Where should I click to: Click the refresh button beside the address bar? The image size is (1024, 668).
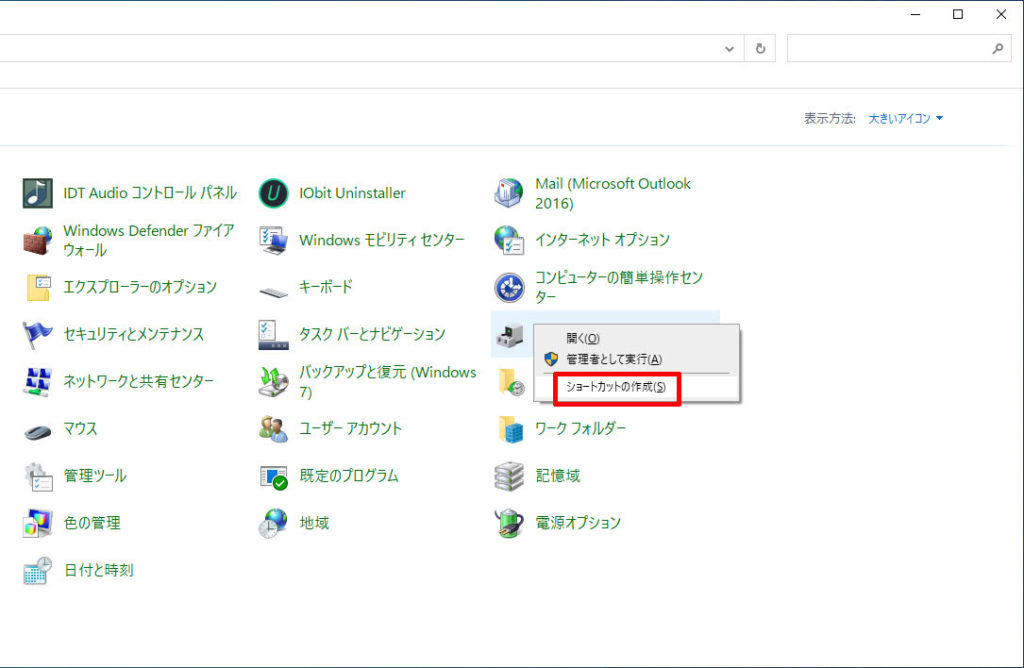pos(761,48)
